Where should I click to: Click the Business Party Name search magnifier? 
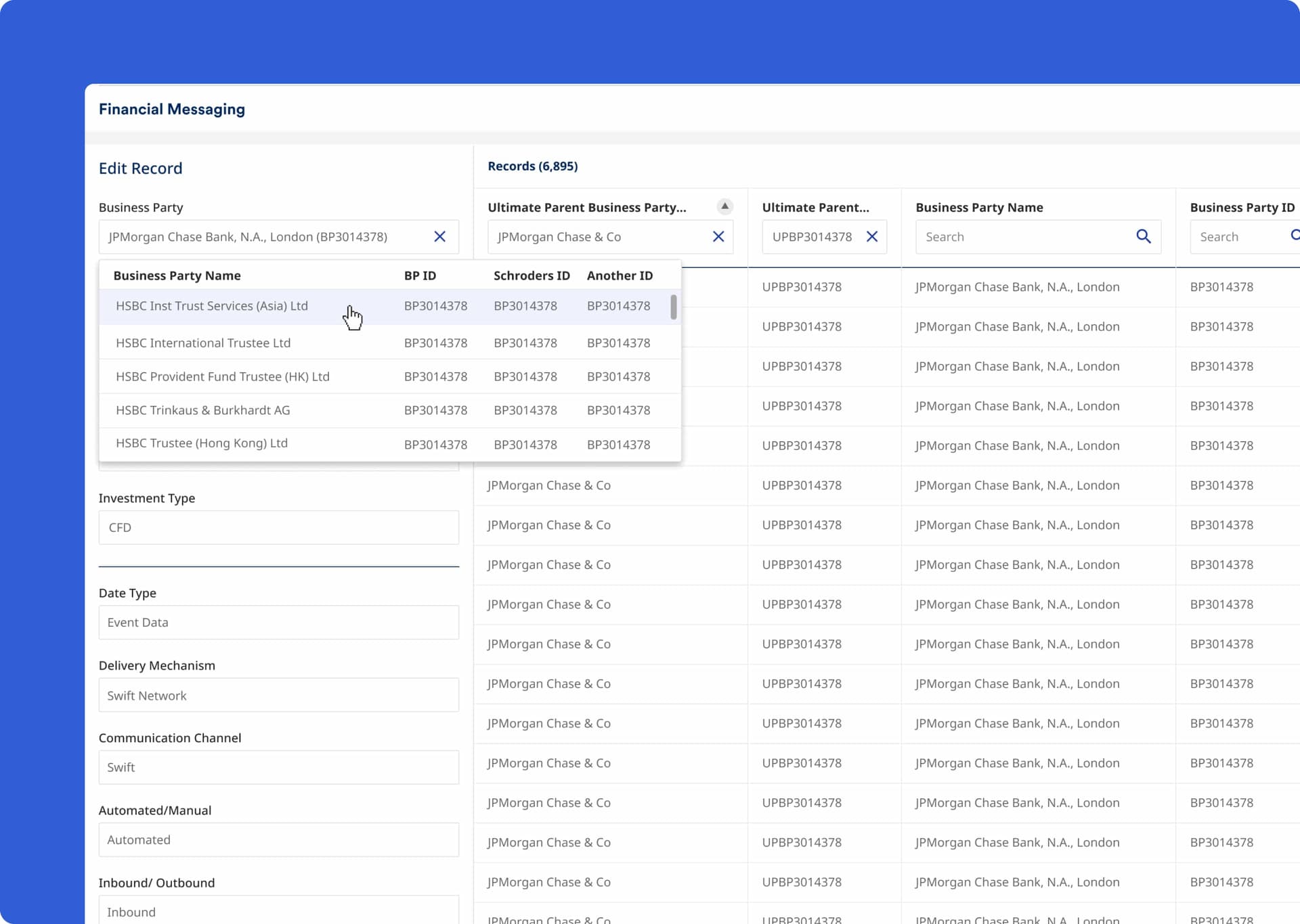[x=1143, y=236]
